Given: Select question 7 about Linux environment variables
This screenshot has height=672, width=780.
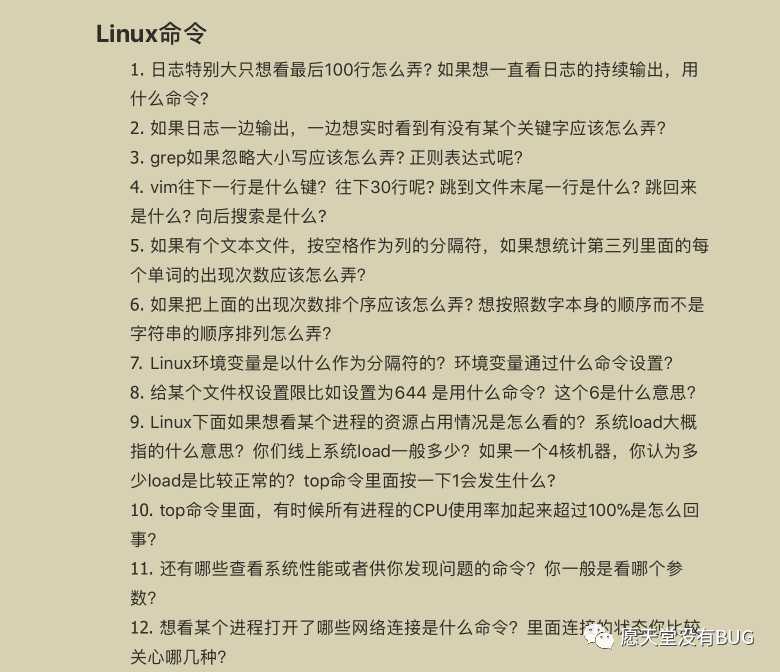Looking at the screenshot, I should pos(402,363).
